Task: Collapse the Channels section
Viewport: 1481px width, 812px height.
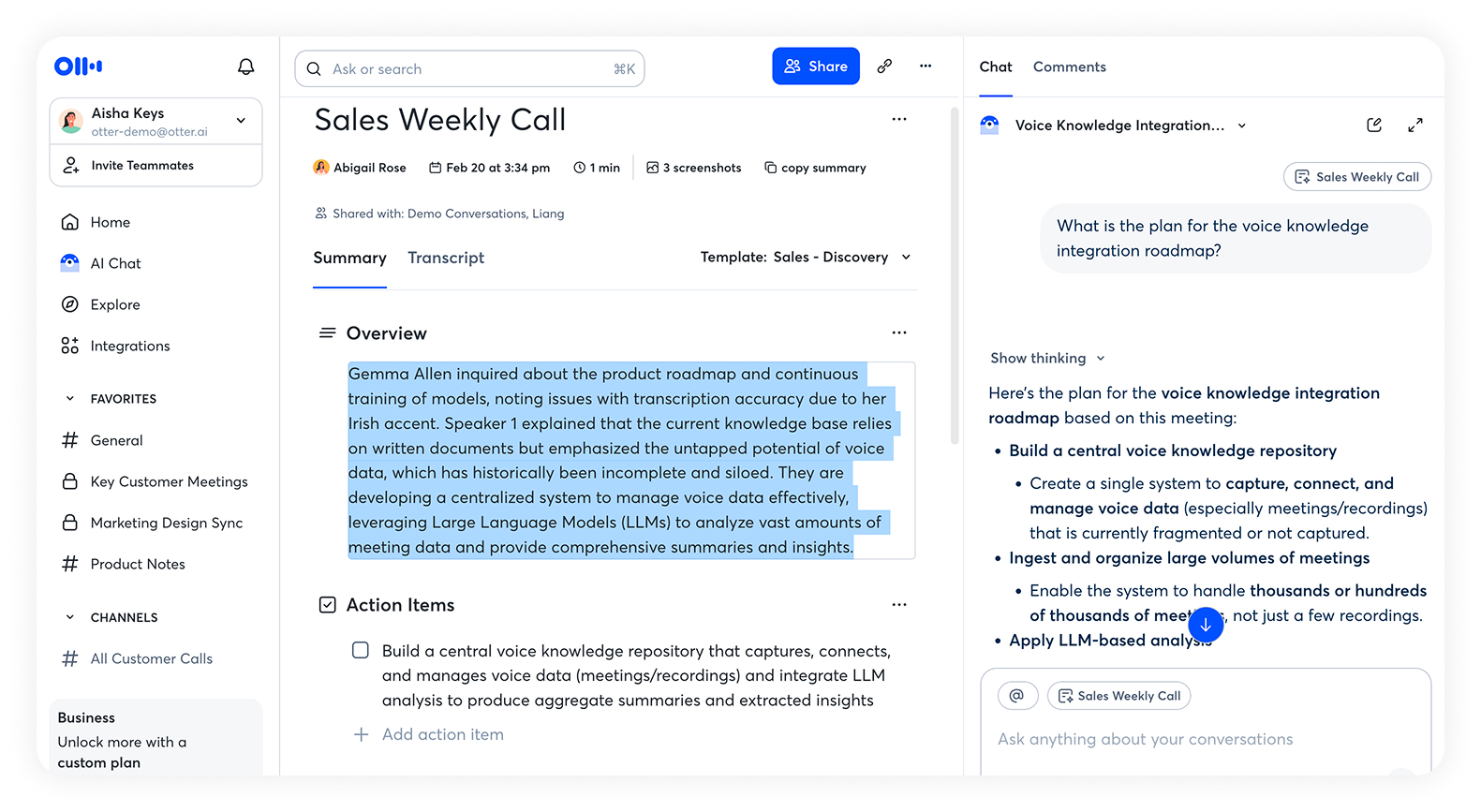Action: [69, 618]
